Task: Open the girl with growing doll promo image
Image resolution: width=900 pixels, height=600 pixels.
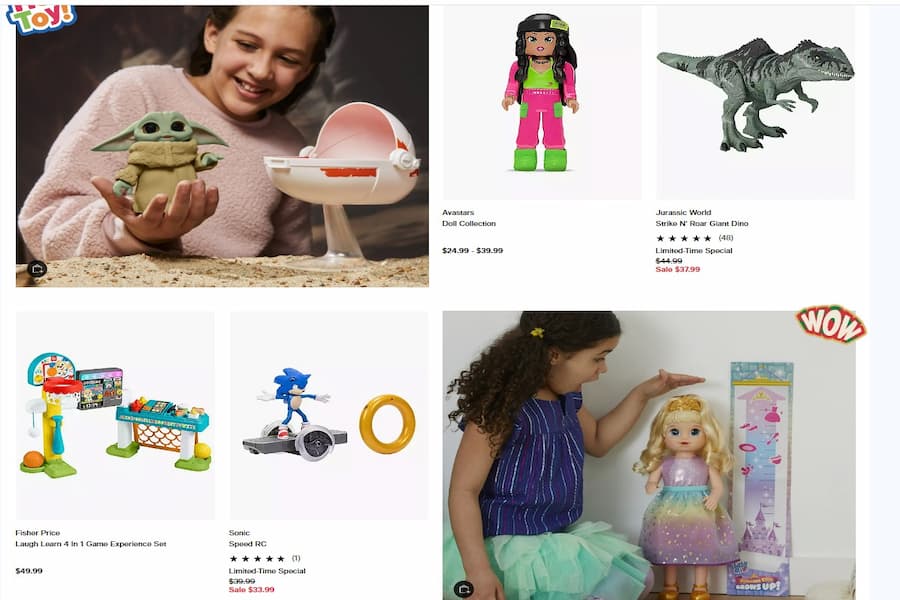Action: pos(649,455)
